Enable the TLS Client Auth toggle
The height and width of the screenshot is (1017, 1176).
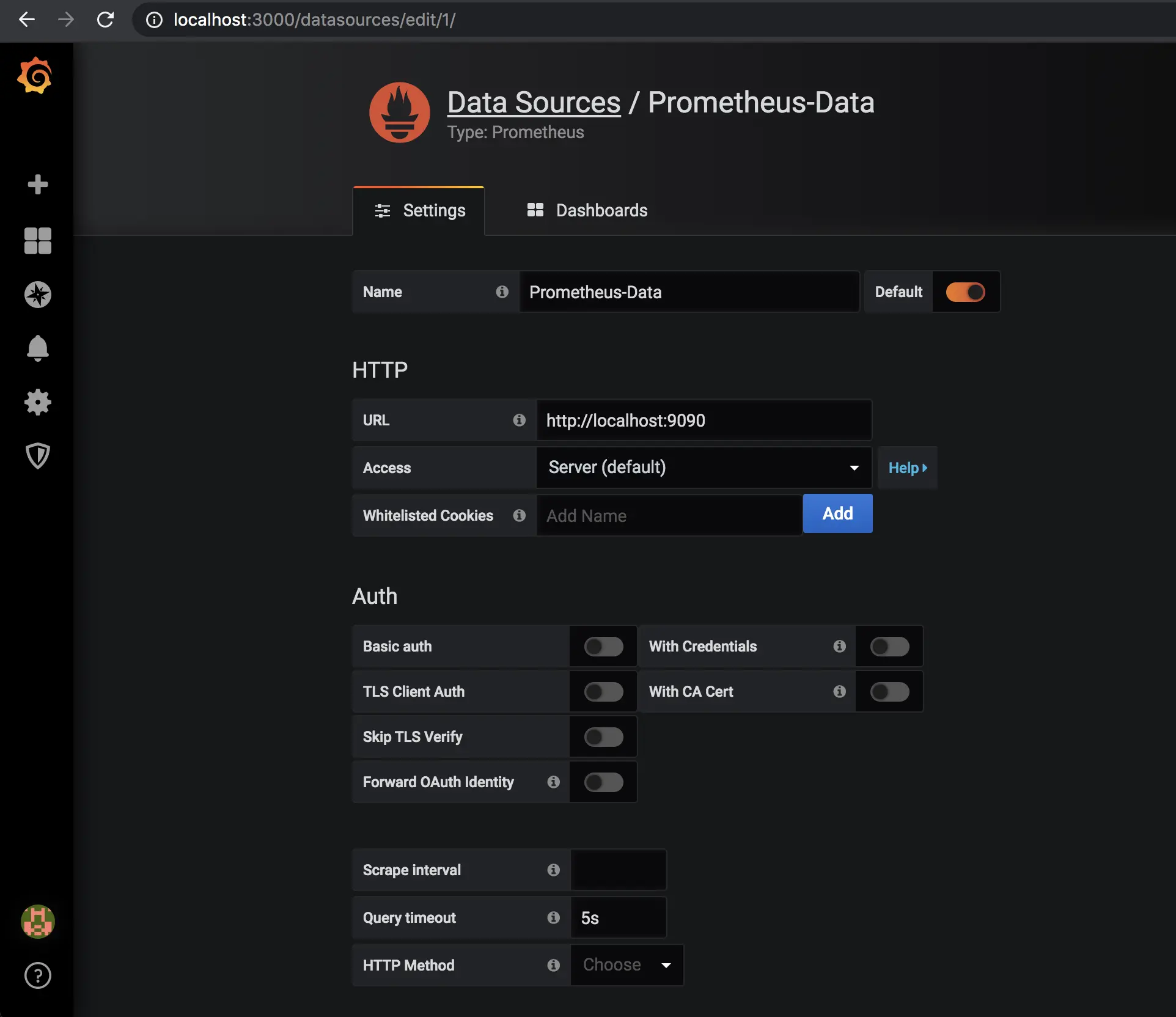[604, 691]
